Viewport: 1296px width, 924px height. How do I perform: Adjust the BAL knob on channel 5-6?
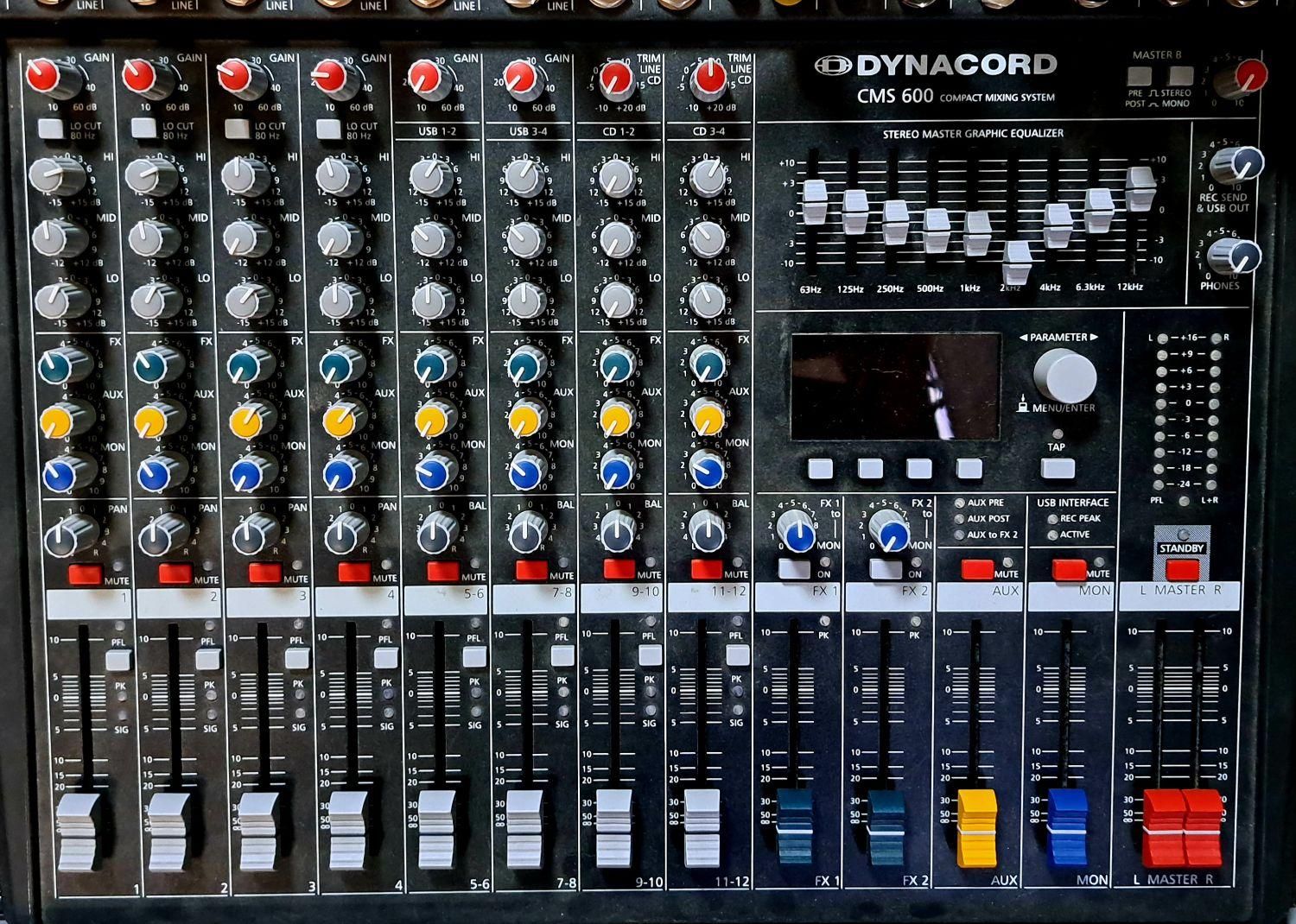[435, 535]
